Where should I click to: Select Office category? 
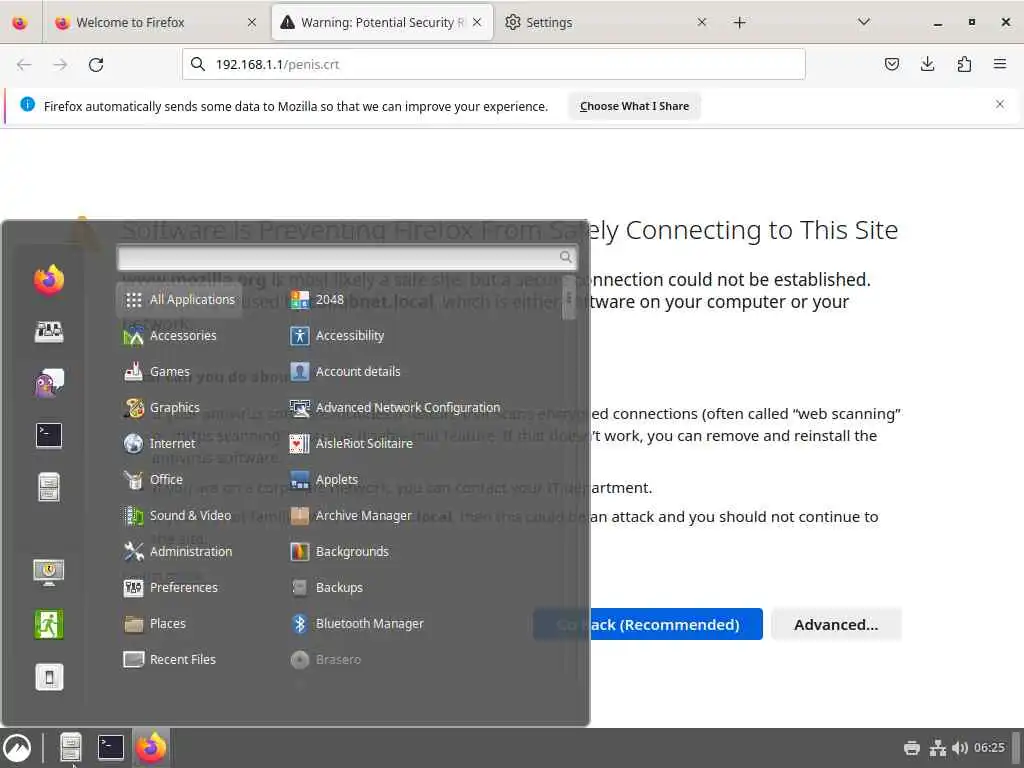pyautogui.click(x=153, y=479)
